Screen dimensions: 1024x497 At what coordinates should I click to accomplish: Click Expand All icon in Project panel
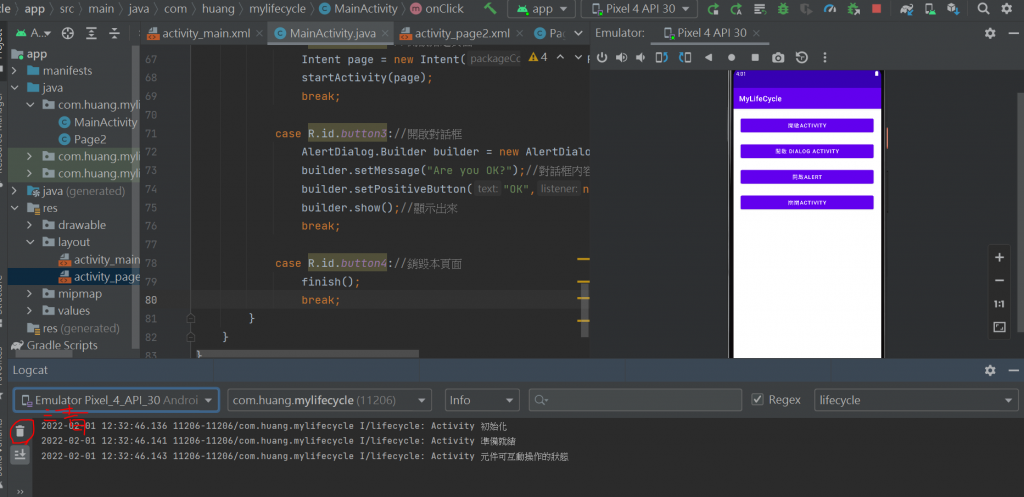click(91, 33)
